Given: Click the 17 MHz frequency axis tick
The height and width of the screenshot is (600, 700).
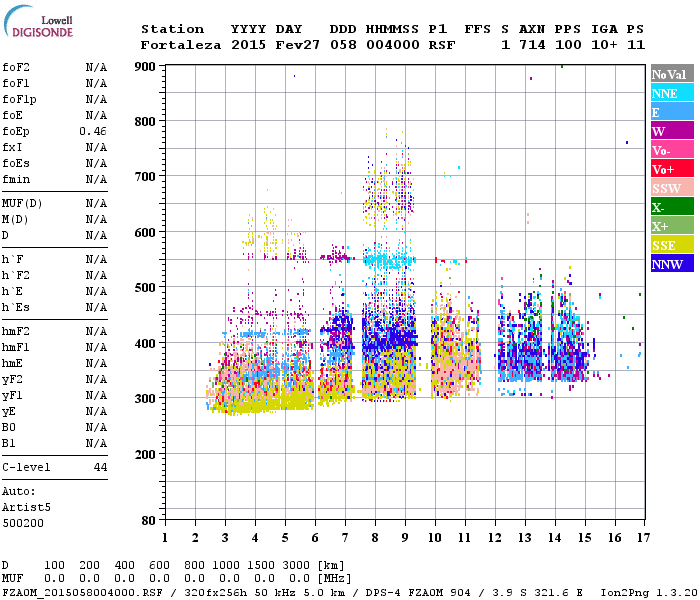Looking at the screenshot, I should click(x=643, y=538).
